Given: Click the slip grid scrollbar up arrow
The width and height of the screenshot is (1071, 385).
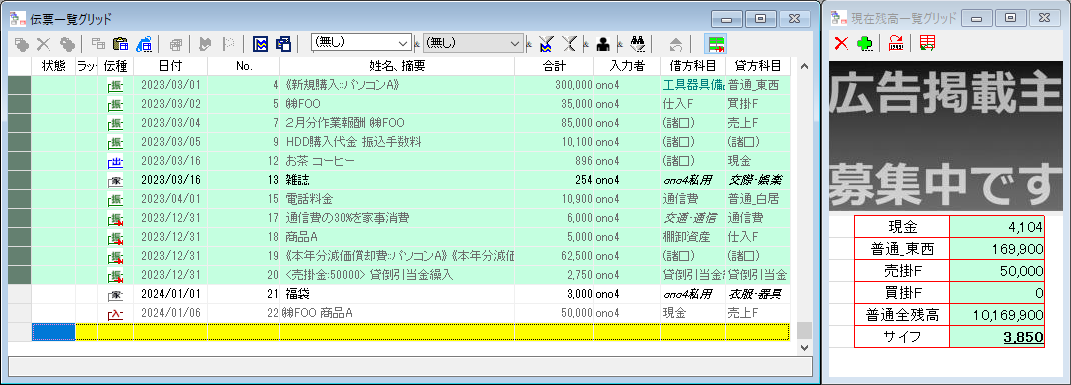Looking at the screenshot, I should (804, 66).
